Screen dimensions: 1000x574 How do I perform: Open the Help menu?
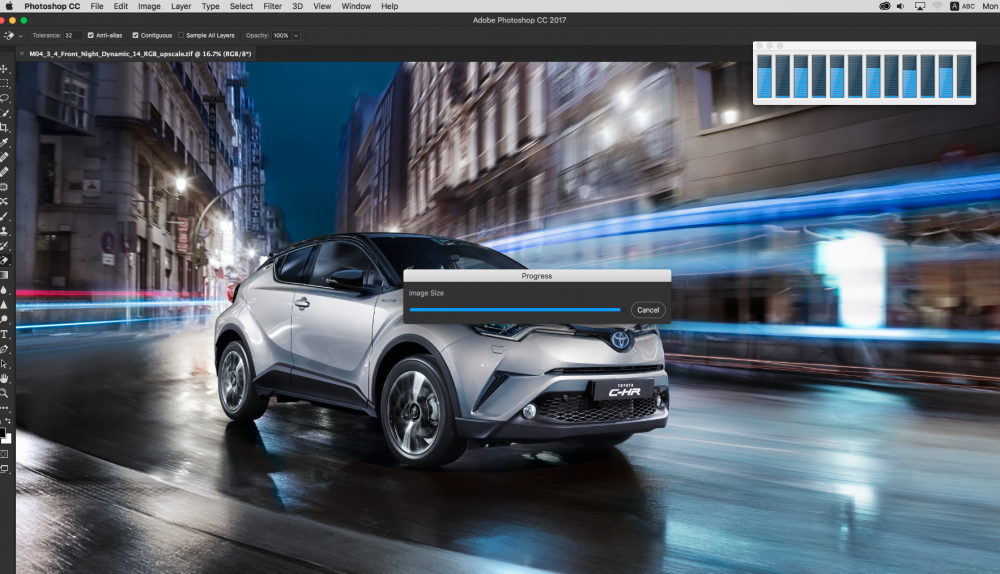pyautogui.click(x=390, y=6)
